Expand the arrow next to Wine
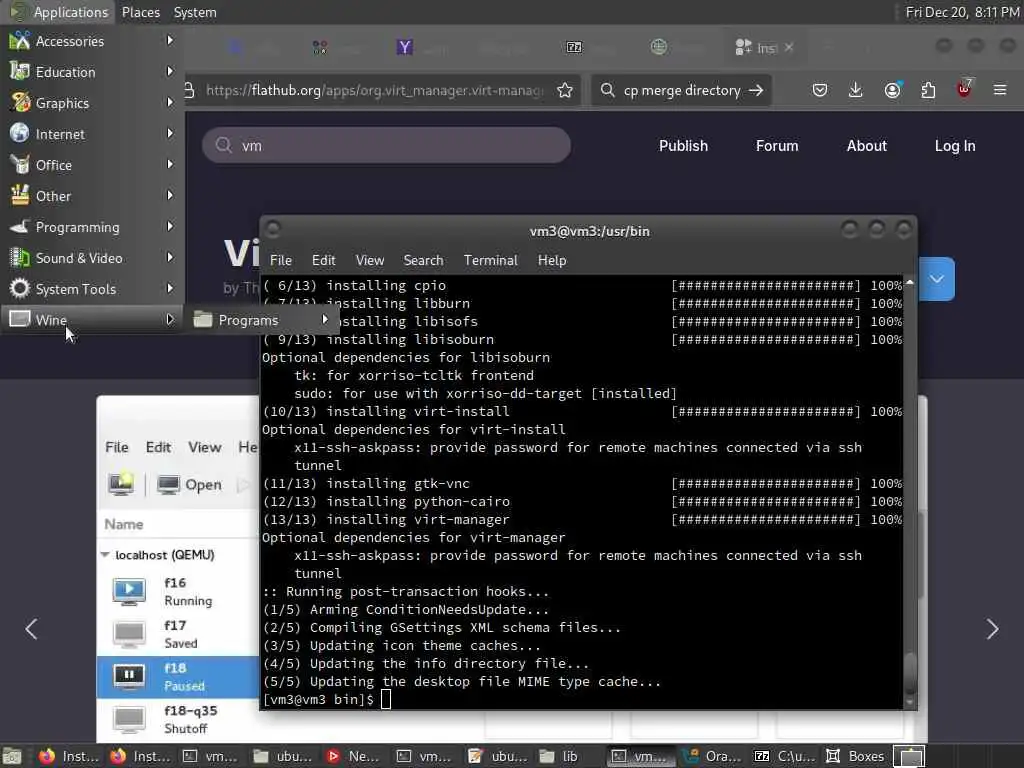Viewport: 1024px width, 768px height. point(170,319)
